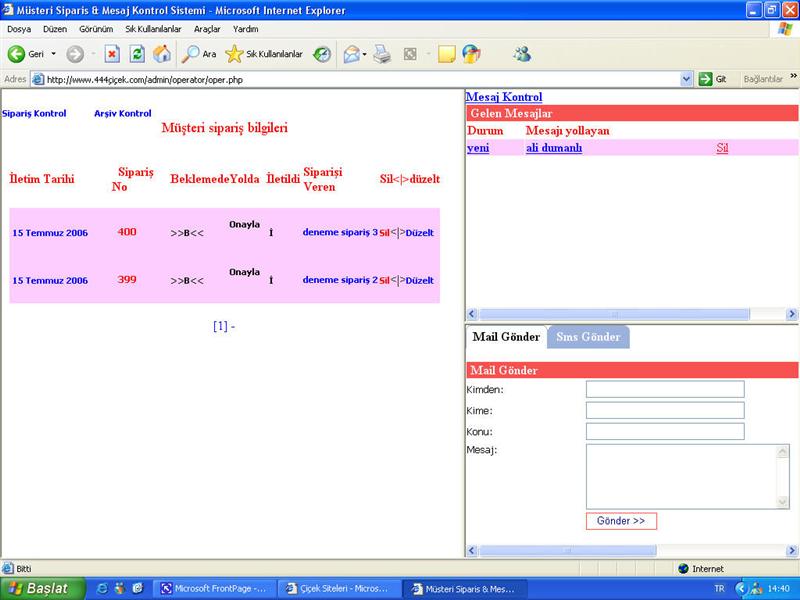Image resolution: width=800 pixels, height=600 pixels.
Task: Open the Başlat start button
Action: [x=42, y=588]
